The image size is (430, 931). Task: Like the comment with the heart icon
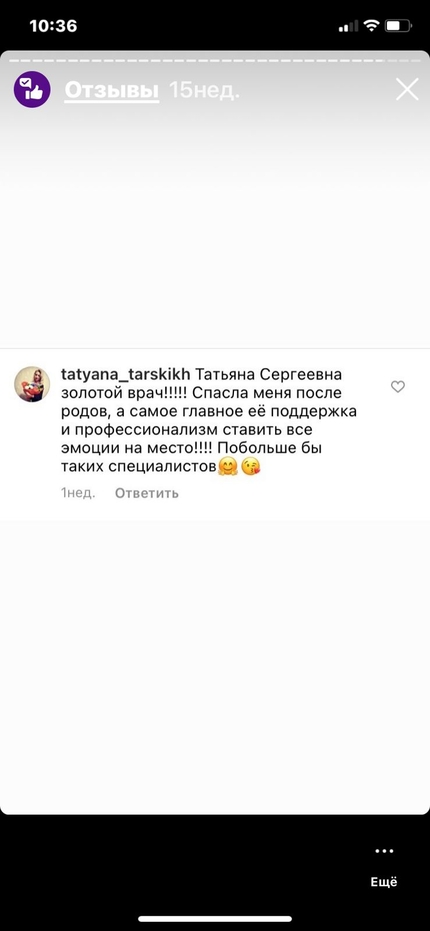(398, 387)
